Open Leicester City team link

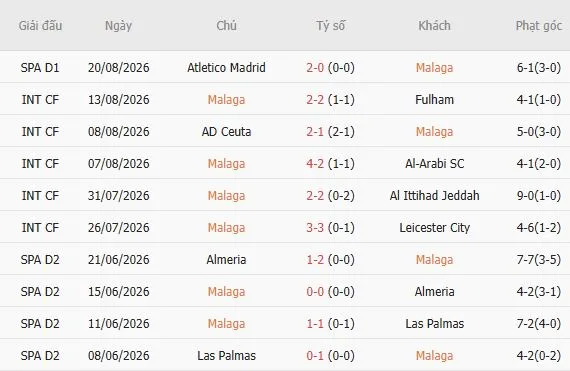434,227
